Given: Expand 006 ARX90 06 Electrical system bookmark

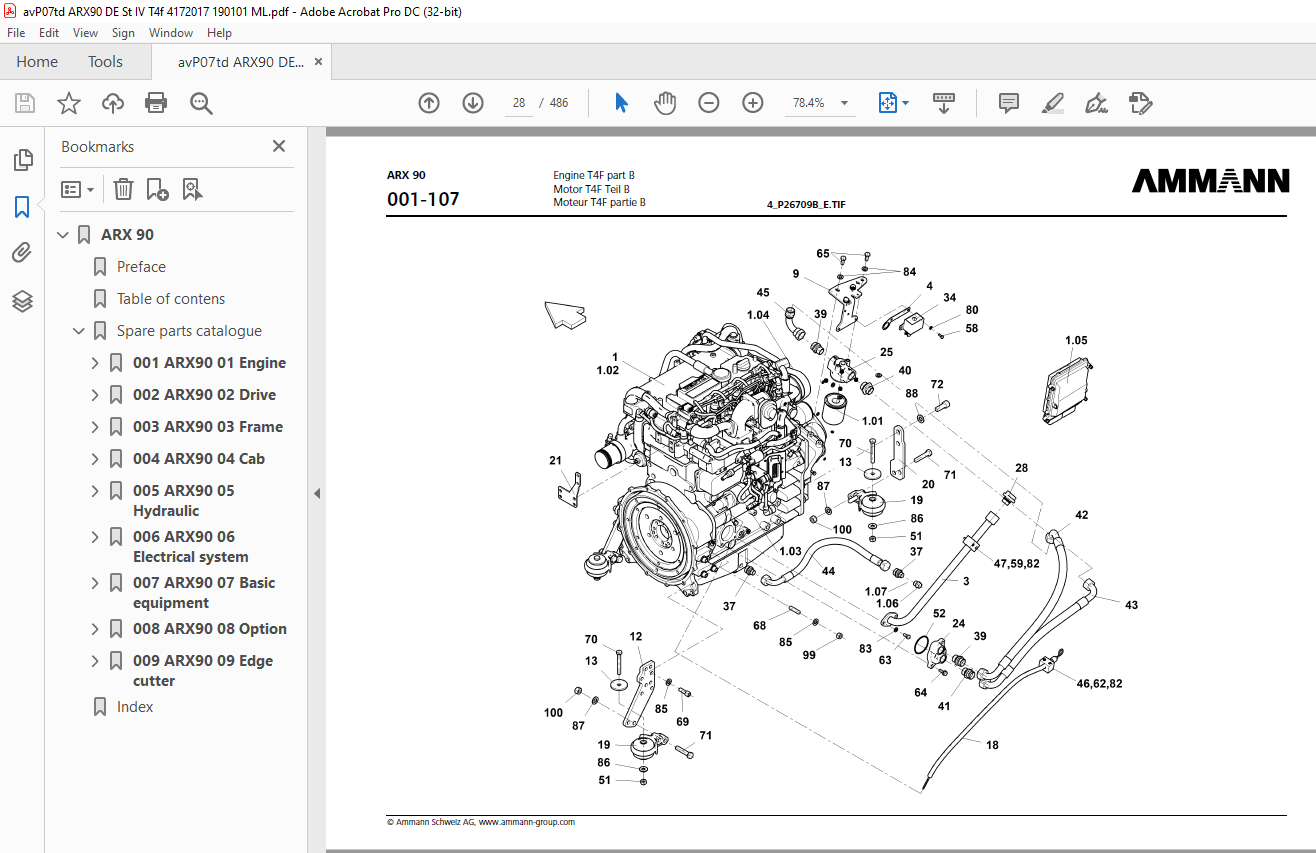Looking at the screenshot, I should pyautogui.click(x=96, y=537).
